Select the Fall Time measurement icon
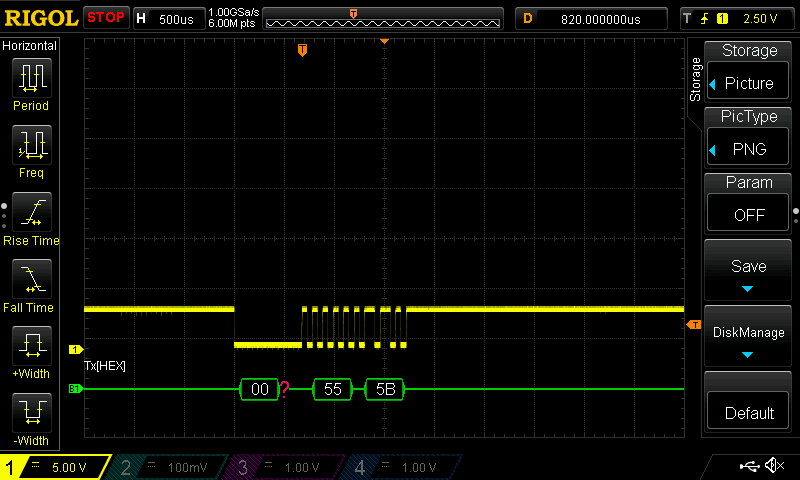The height and width of the screenshot is (480, 800). point(32,279)
